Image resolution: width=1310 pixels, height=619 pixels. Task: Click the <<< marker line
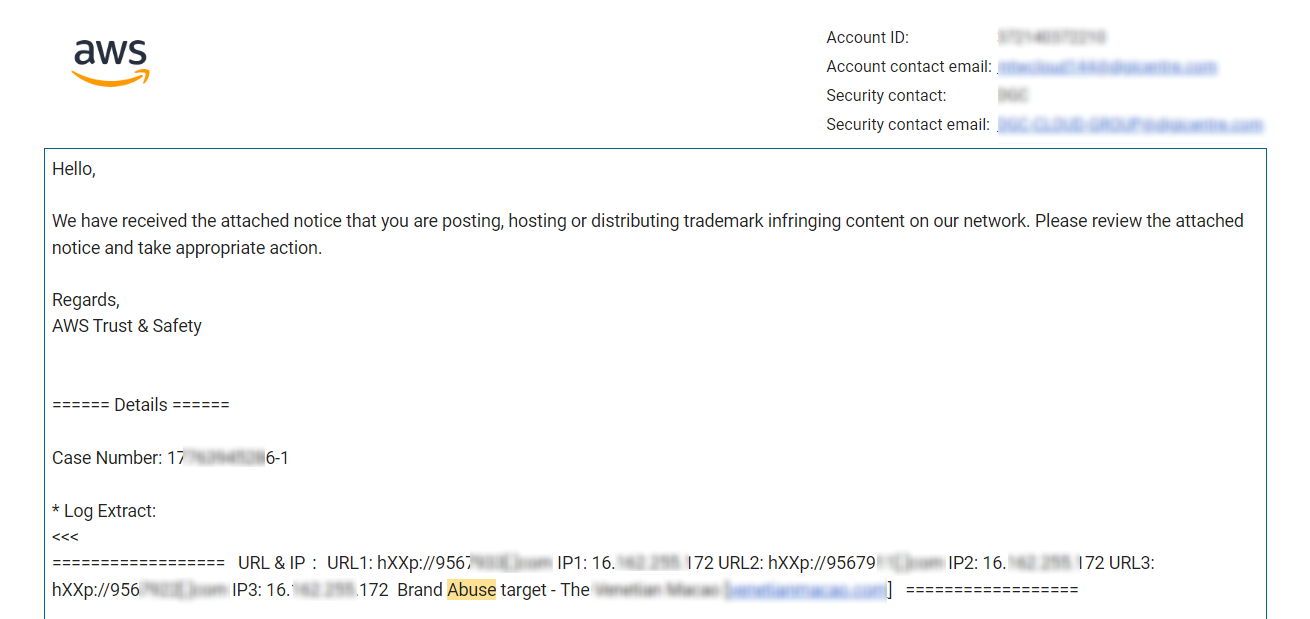tap(65, 537)
